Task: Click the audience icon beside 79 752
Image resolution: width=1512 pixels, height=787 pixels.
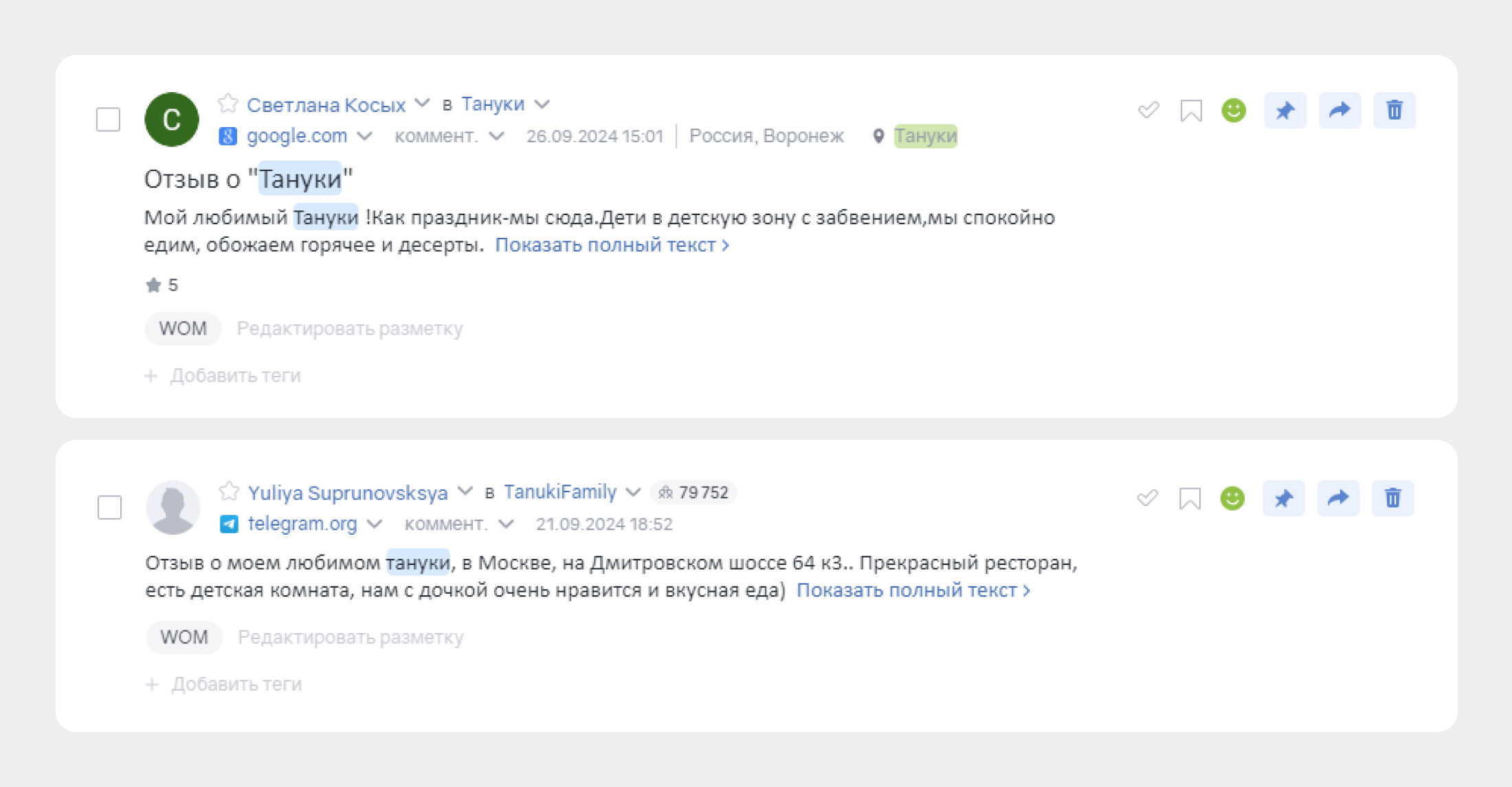Action: [x=665, y=492]
